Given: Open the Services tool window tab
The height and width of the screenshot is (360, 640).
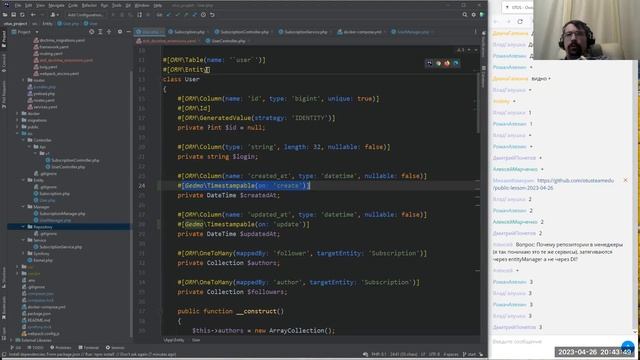Looking at the screenshot, I should click(x=115, y=348).
